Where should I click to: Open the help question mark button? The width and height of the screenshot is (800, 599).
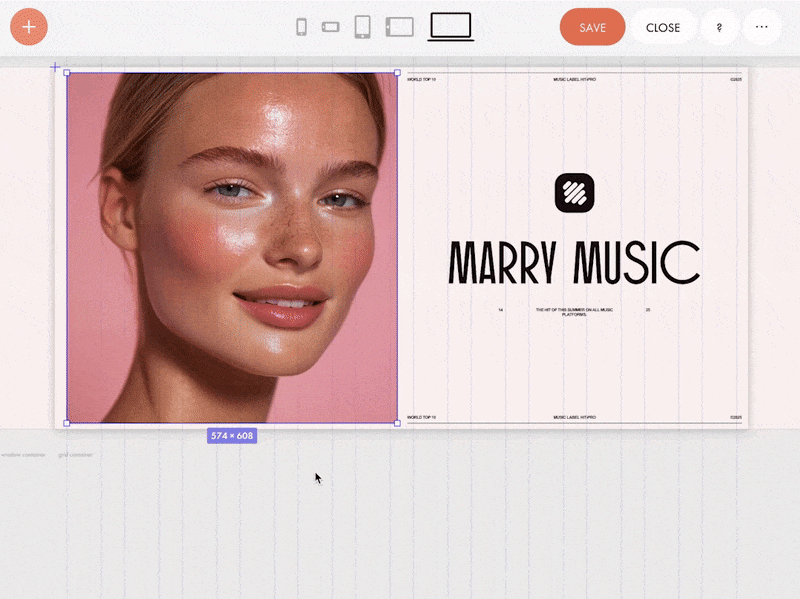tap(719, 27)
